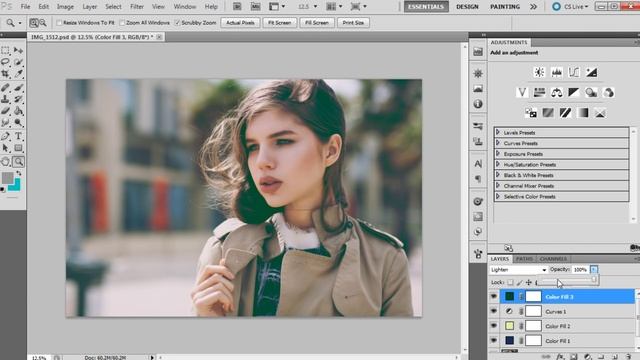Select the Brush tool

tap(18, 87)
